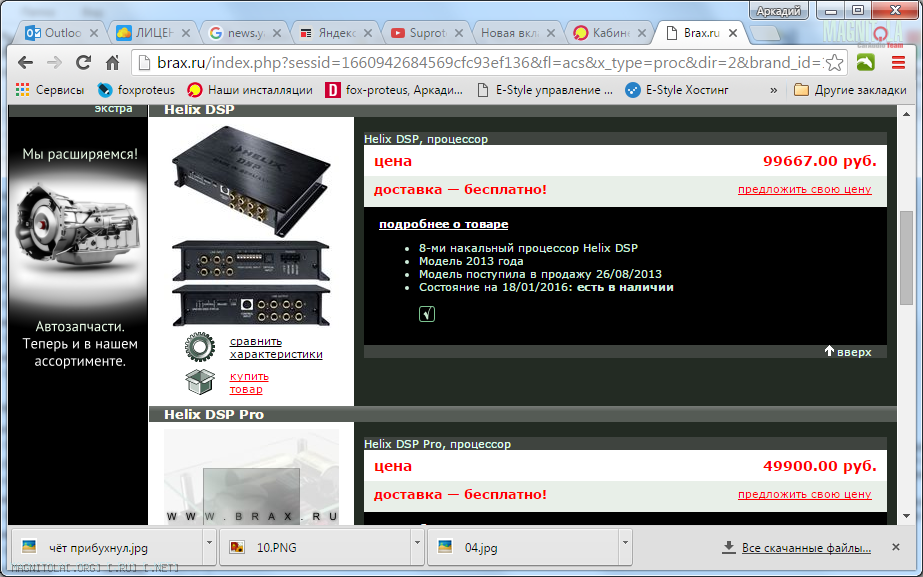923x577 pixels.
Task: Bookmark this page with the star icon
Action: point(835,62)
